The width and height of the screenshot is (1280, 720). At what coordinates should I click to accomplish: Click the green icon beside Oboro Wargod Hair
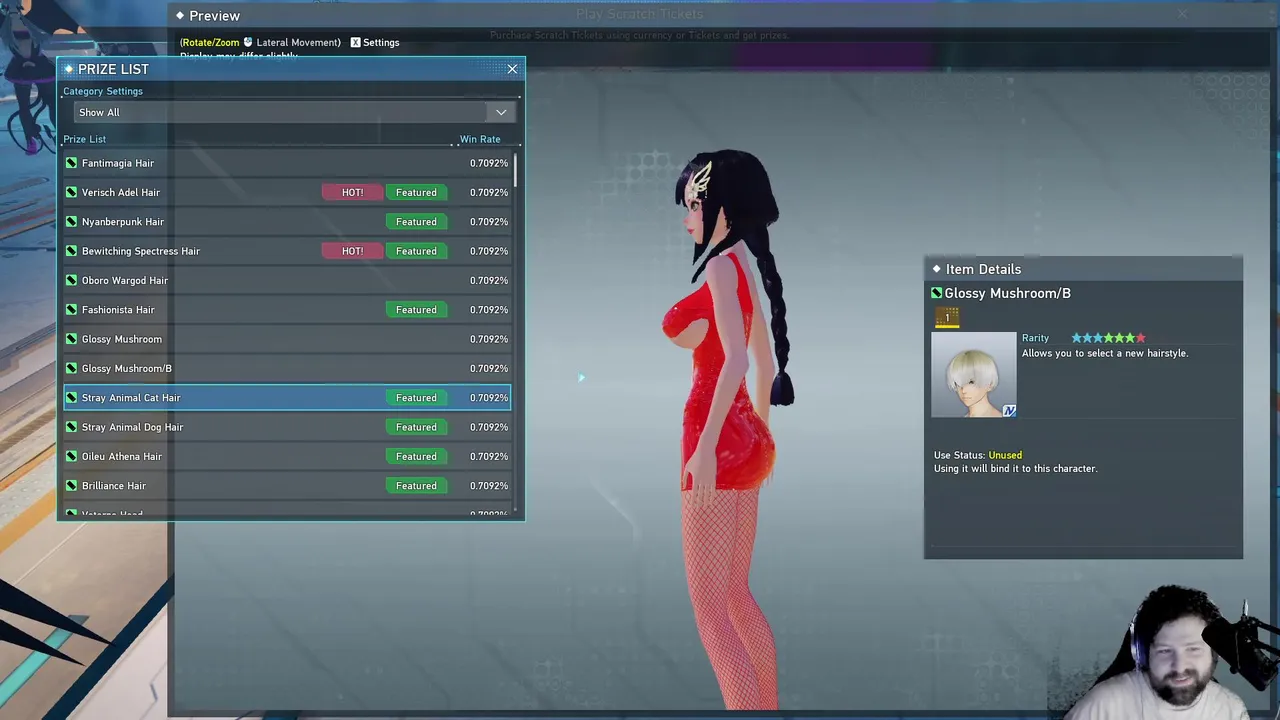click(x=71, y=280)
